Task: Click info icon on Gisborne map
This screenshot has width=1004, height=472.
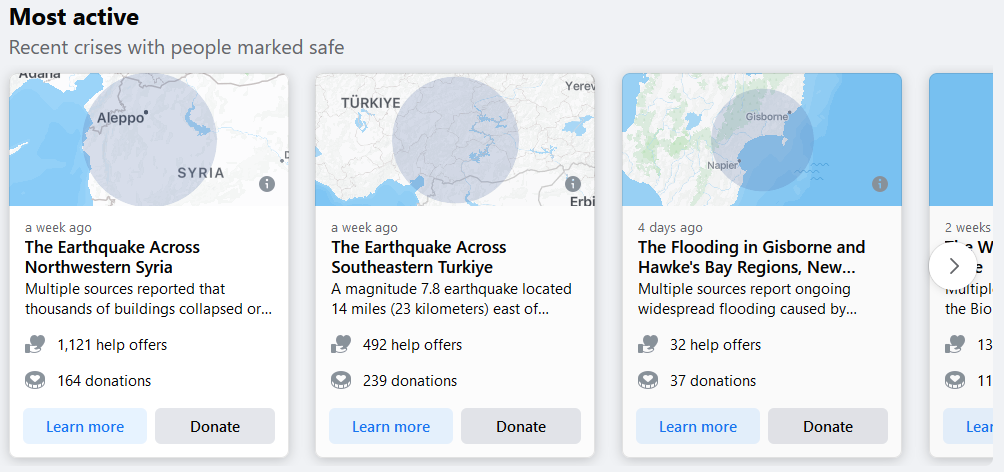Action: 880,184
